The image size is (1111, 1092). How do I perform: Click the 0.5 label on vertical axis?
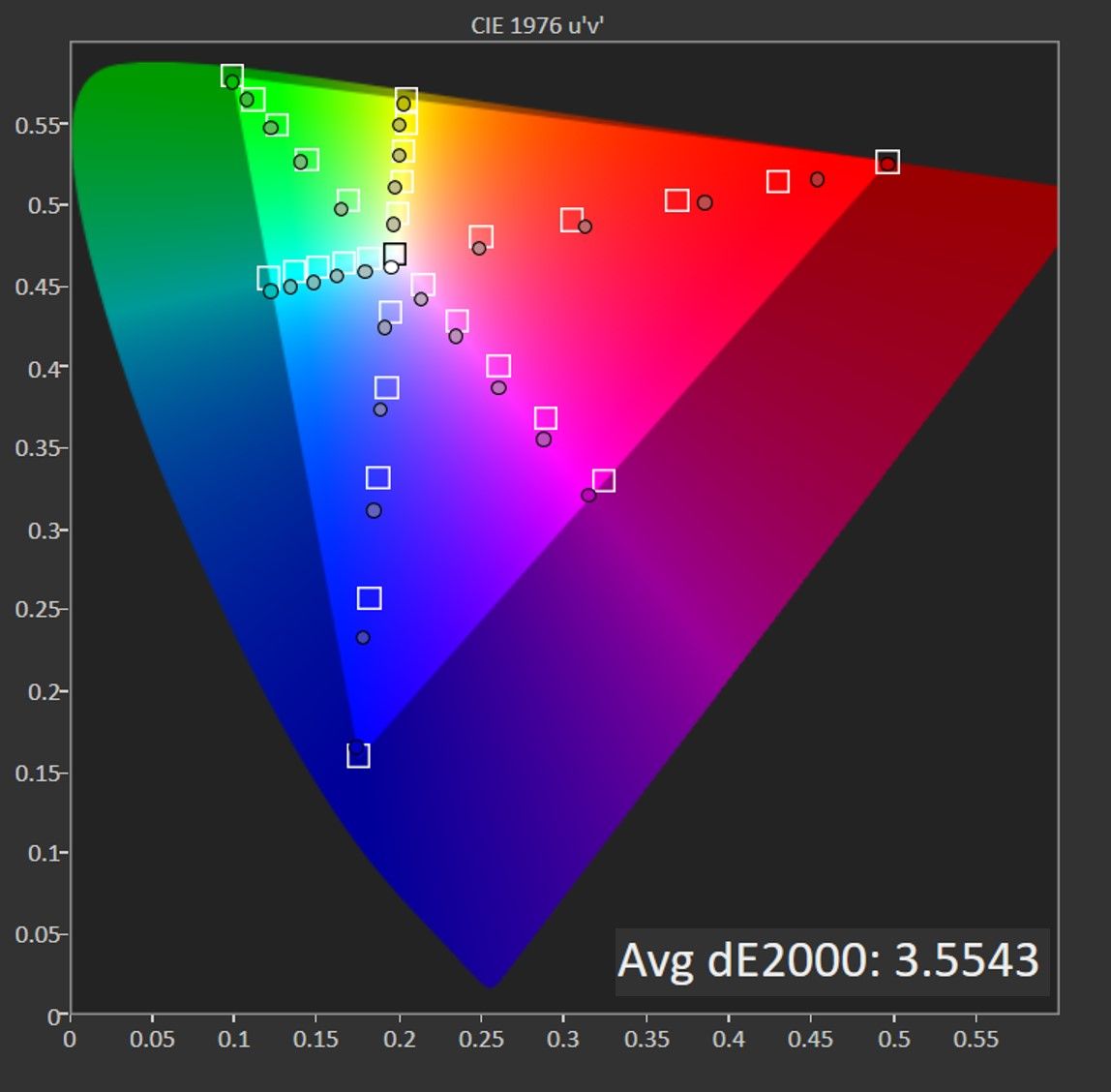pyautogui.click(x=44, y=205)
